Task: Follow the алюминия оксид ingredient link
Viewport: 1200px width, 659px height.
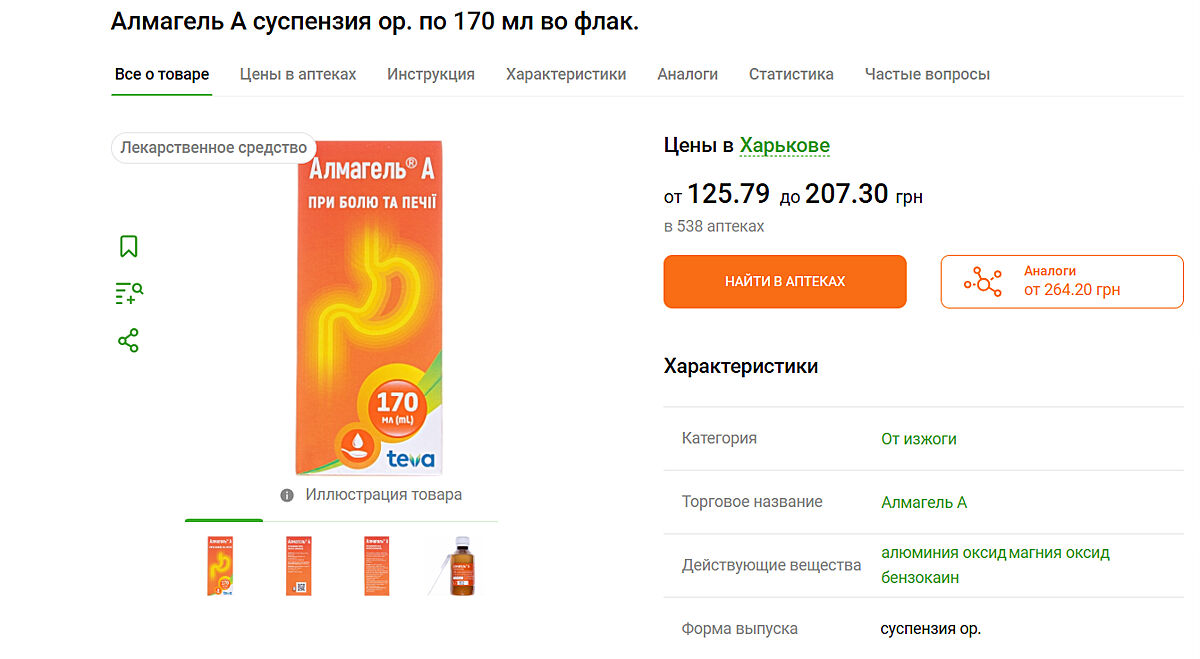Action: click(x=943, y=552)
